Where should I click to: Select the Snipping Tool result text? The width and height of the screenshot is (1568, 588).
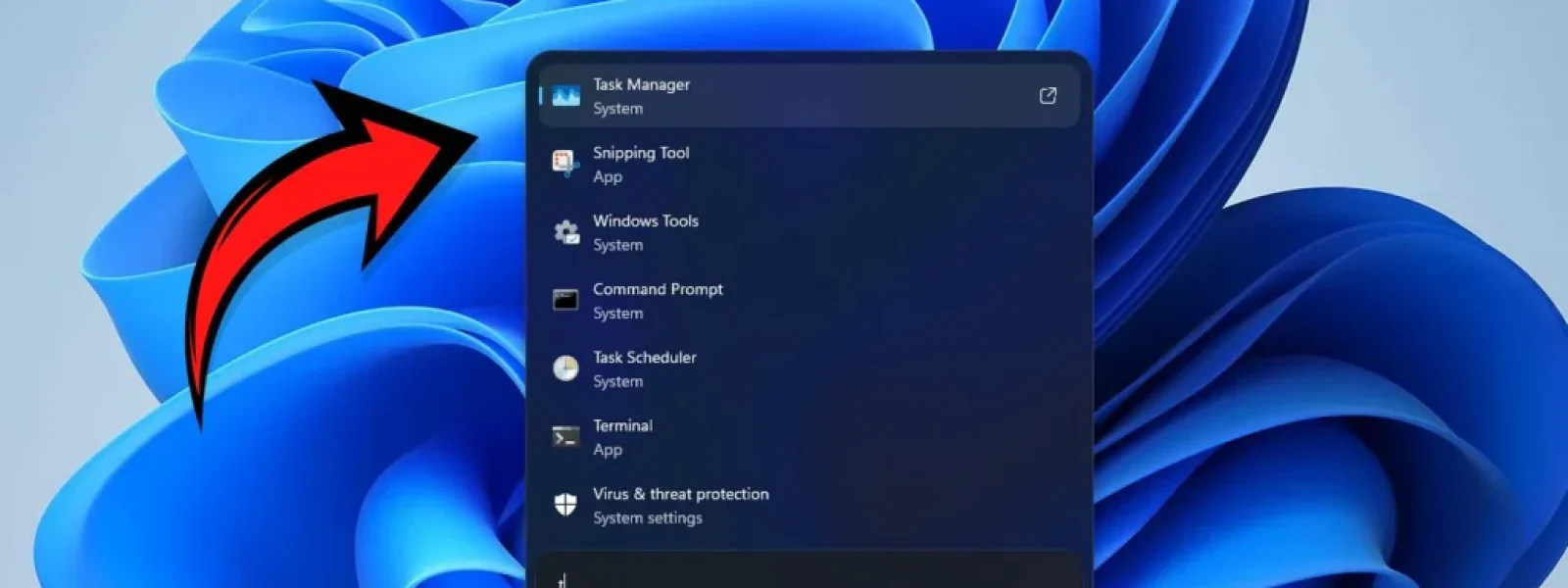pyautogui.click(x=641, y=153)
